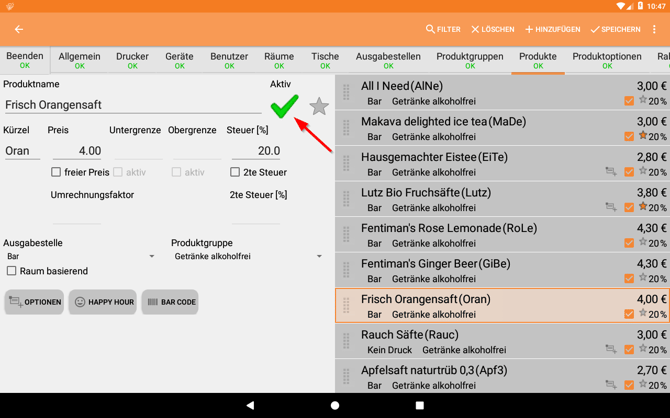This screenshot has width=670, height=418.
Task: Tap the back arrow in header
Action: tap(19, 30)
